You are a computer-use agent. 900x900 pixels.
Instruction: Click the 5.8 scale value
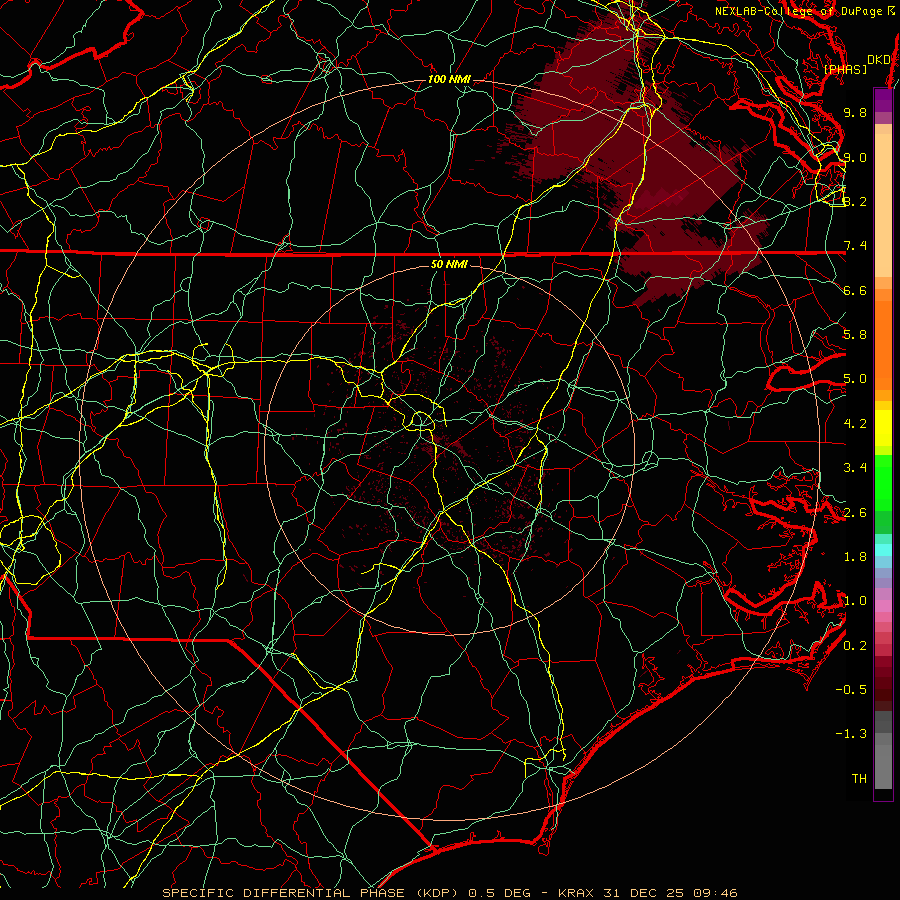tap(855, 335)
